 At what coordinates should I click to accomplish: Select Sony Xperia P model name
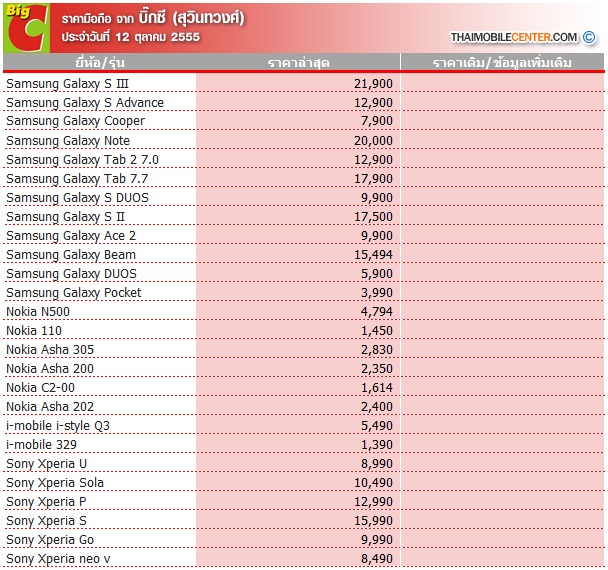[x=46, y=502]
